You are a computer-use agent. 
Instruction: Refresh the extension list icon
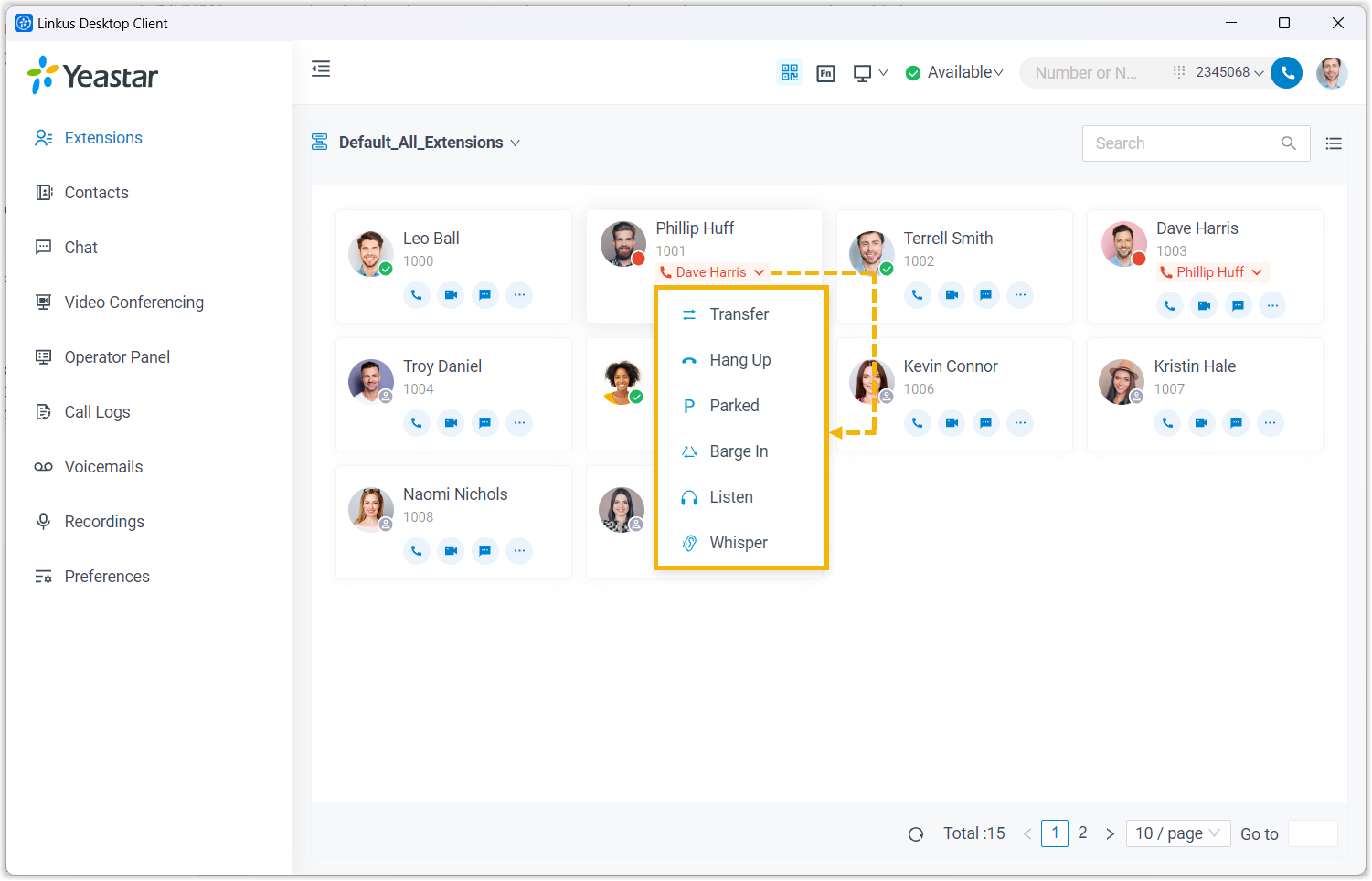916,833
